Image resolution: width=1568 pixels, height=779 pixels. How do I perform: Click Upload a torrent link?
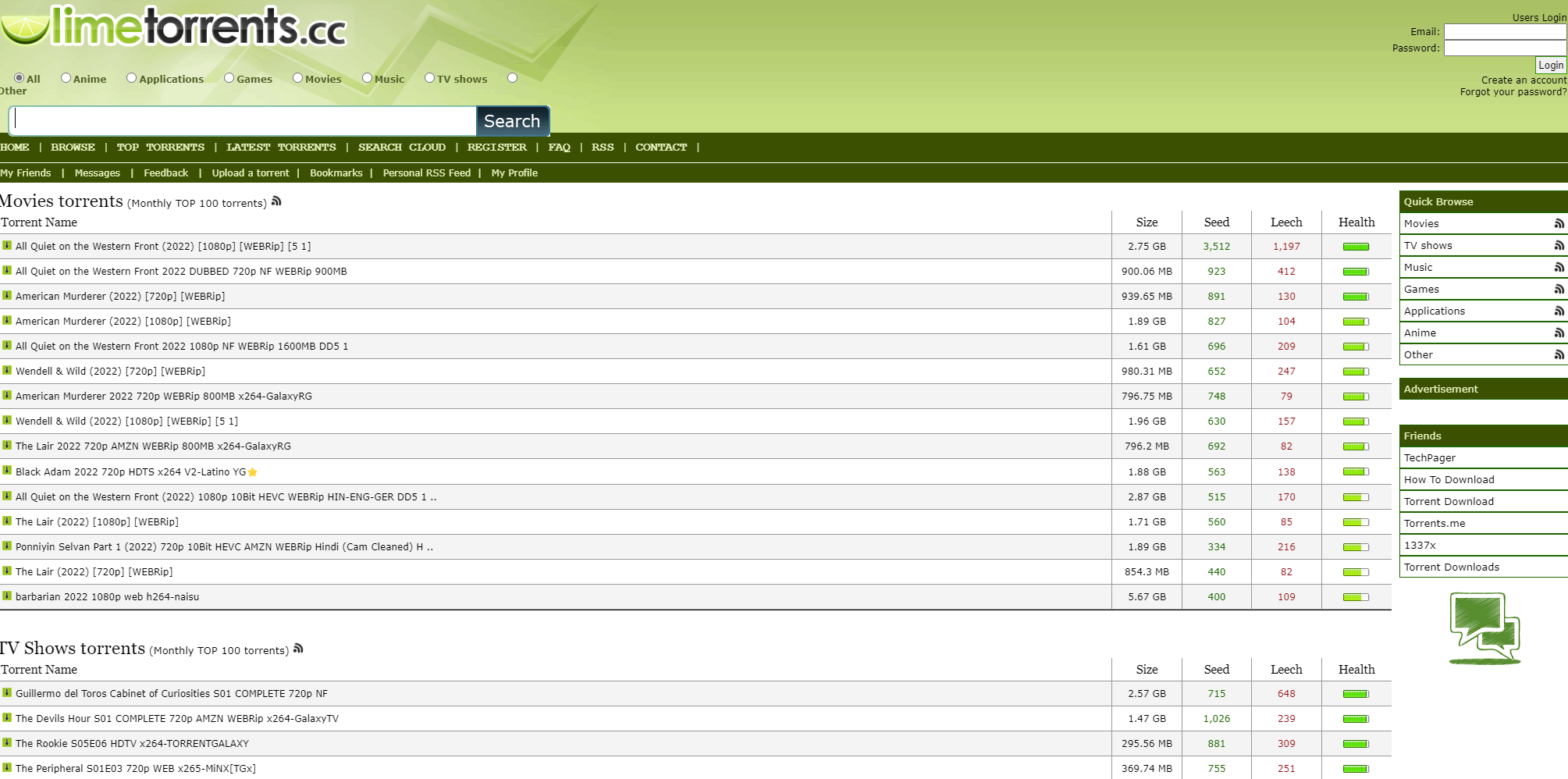point(251,173)
